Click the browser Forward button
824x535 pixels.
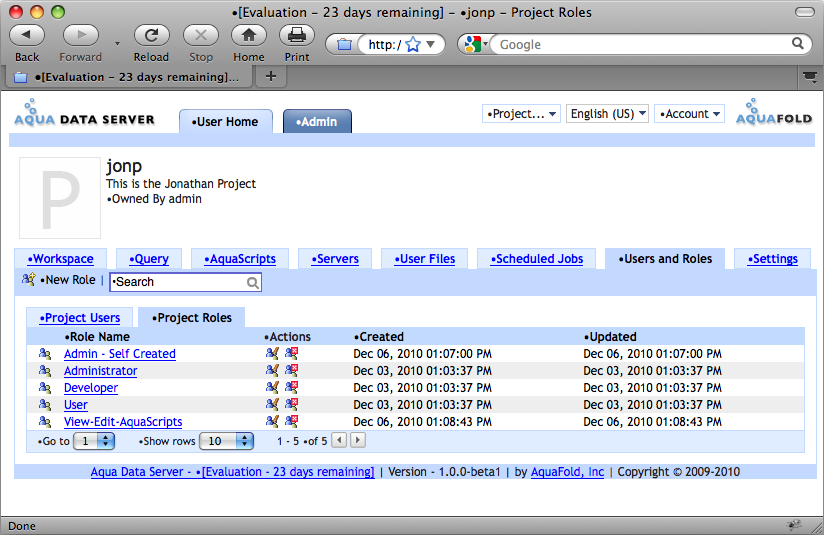tap(80, 35)
